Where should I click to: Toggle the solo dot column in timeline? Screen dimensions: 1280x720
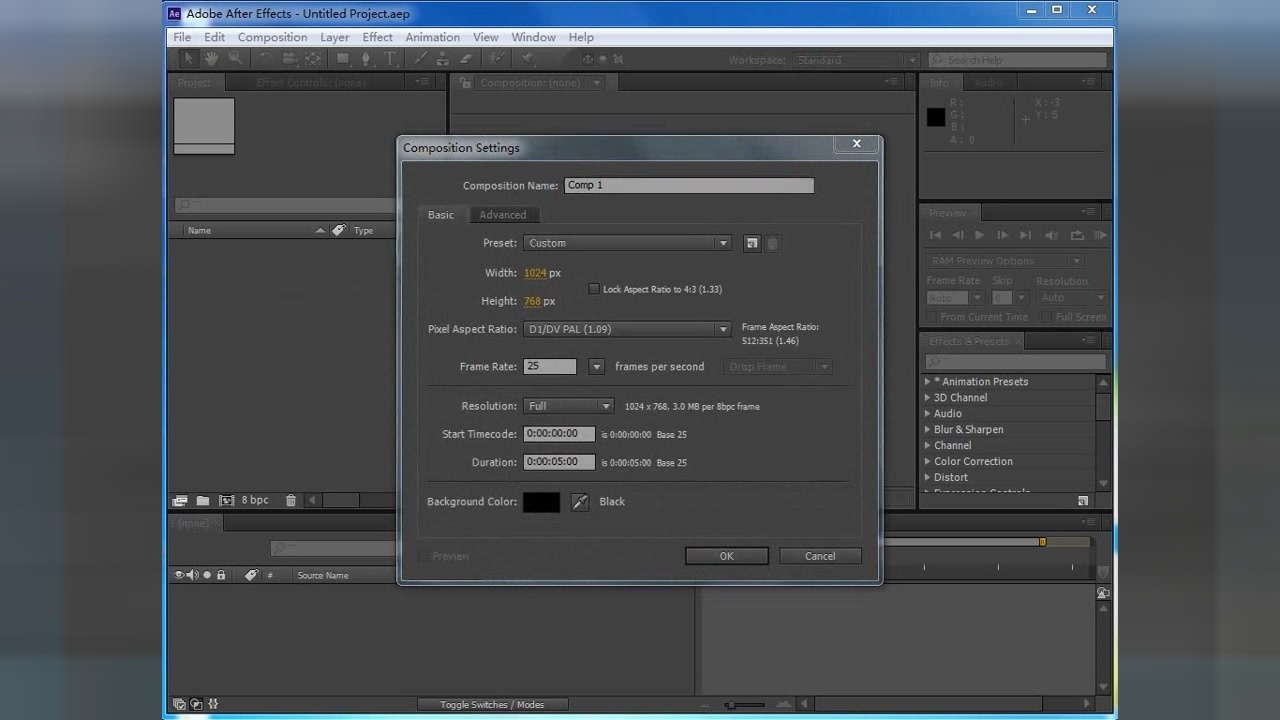[x=207, y=575]
